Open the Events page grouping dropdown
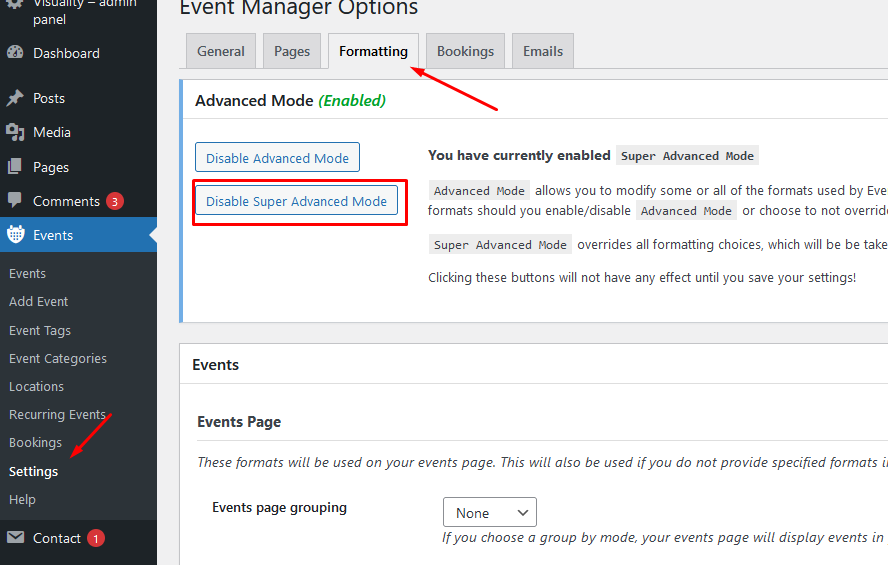This screenshot has height=565, width=888. (x=490, y=513)
